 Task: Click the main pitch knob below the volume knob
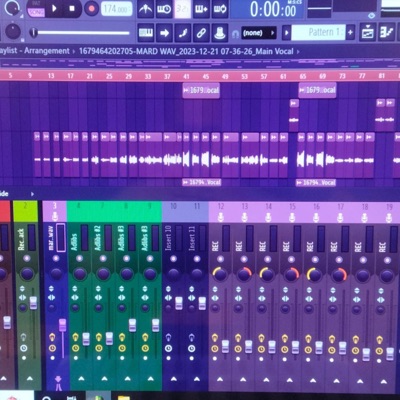click(13, 32)
